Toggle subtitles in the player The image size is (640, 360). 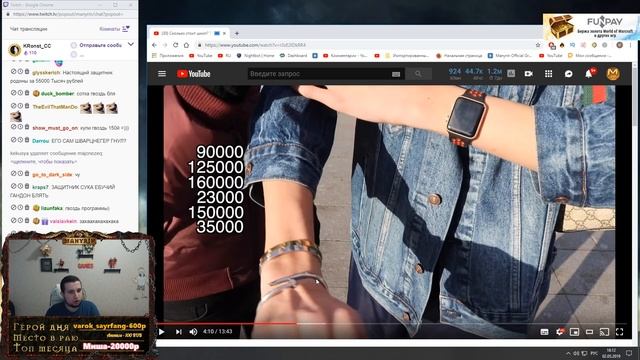pyautogui.click(x=544, y=332)
